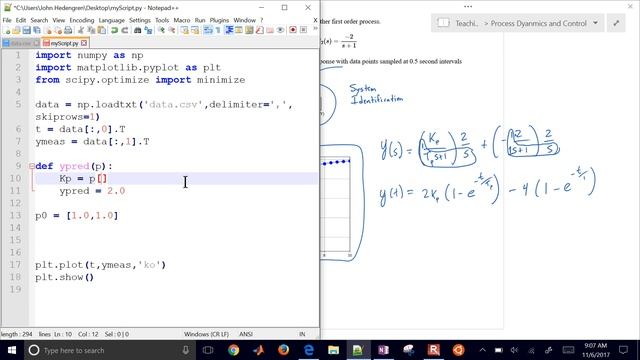Open the Replace toolbar icon
Viewport: 640px width, 360px height.
click(x=148, y=30)
